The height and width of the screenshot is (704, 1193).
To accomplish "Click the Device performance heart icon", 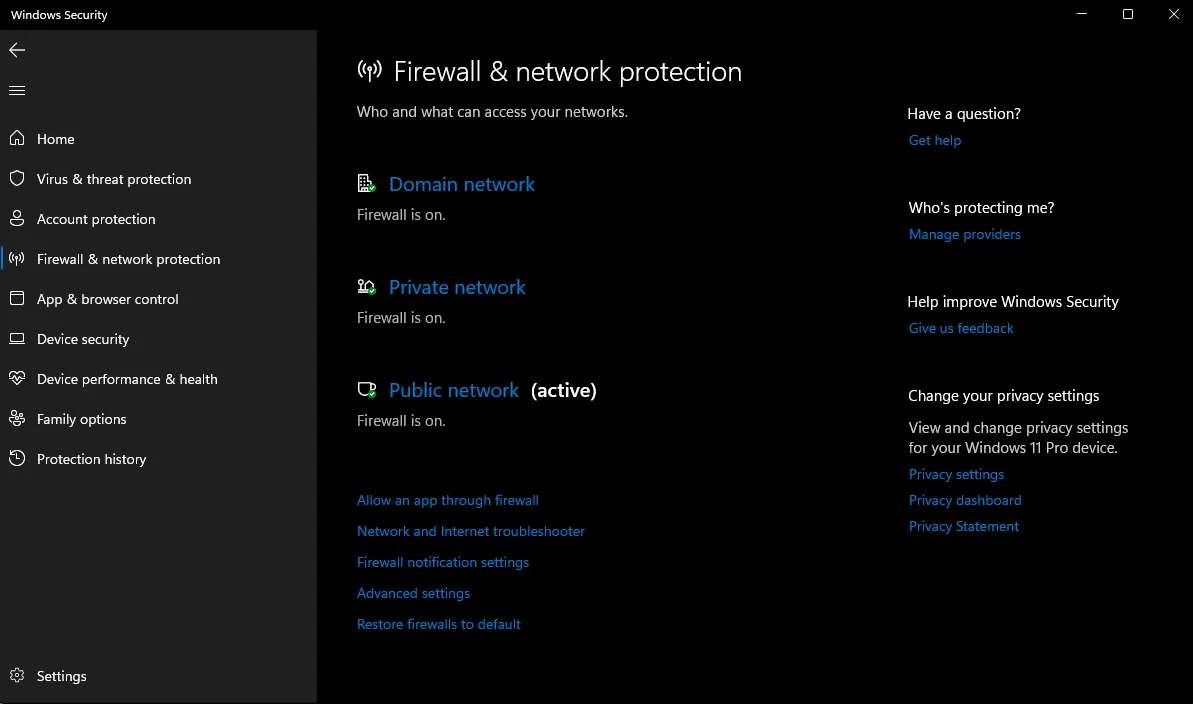I will click(x=17, y=379).
